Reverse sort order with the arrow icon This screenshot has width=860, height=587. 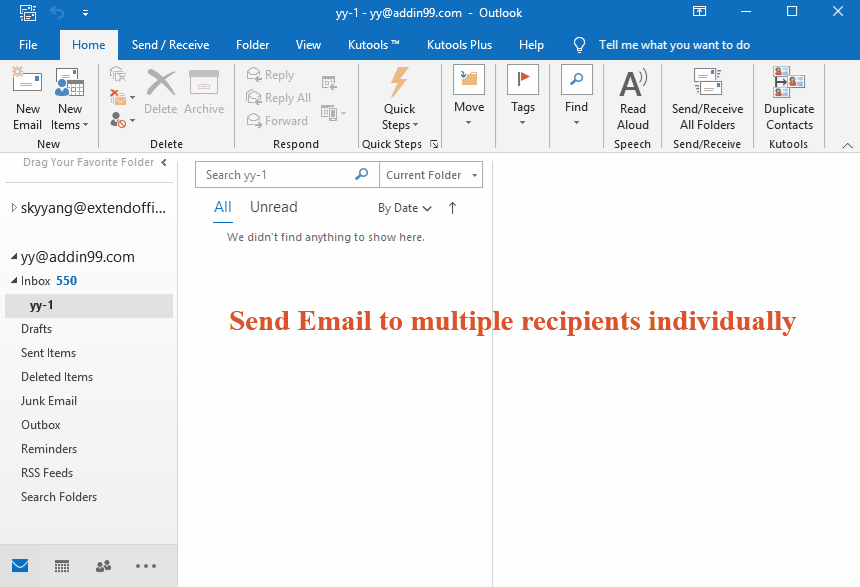click(x=451, y=207)
